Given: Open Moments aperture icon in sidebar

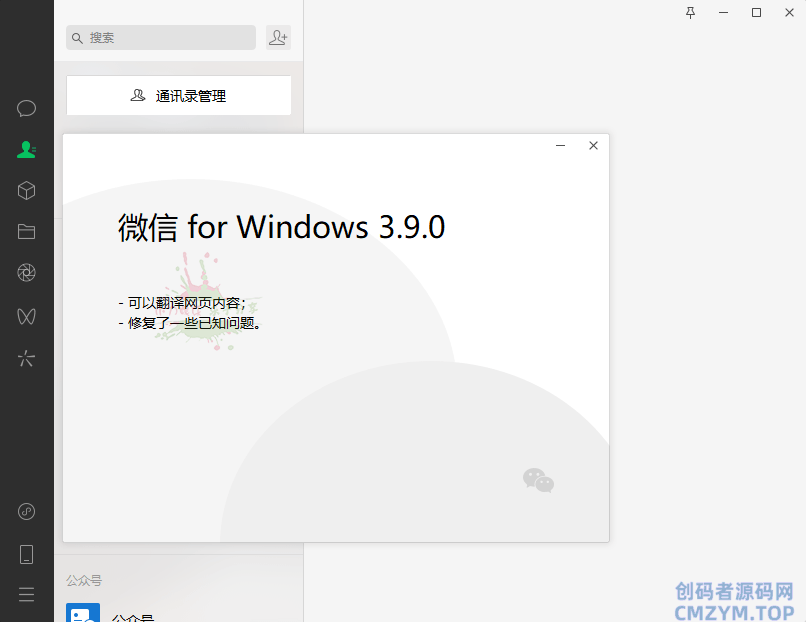Looking at the screenshot, I should pyautogui.click(x=26, y=272).
